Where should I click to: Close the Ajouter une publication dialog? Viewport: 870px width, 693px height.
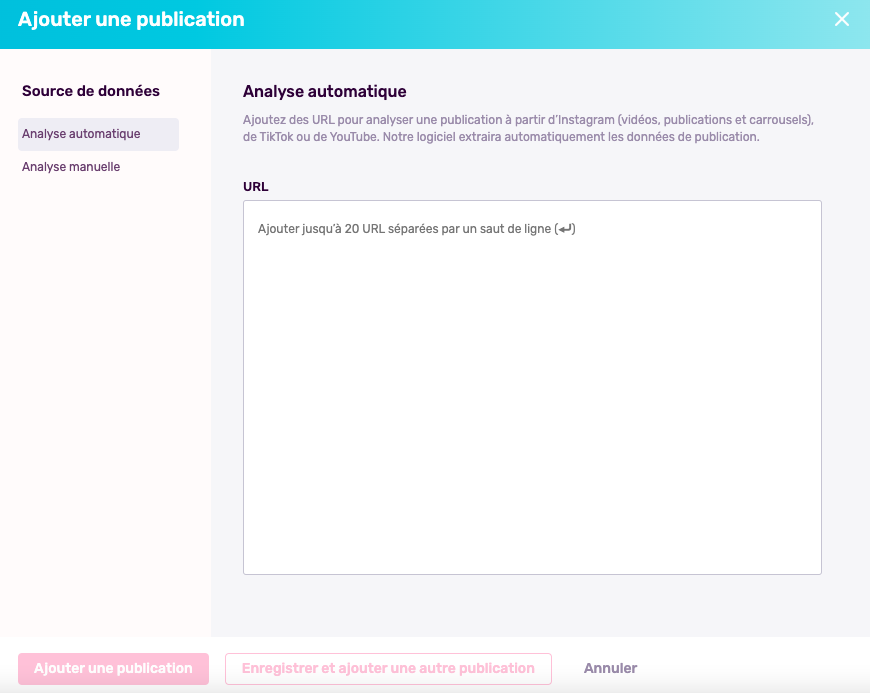tap(842, 20)
